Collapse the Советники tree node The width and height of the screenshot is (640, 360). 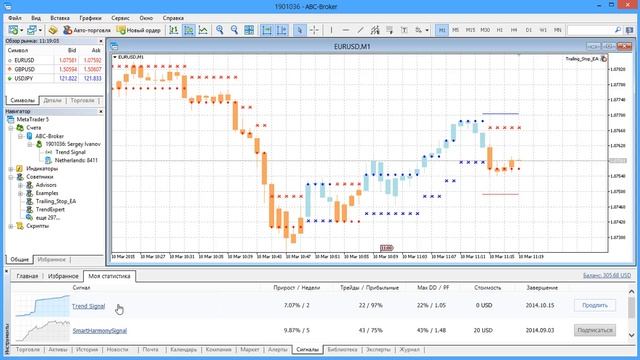click(x=11, y=177)
